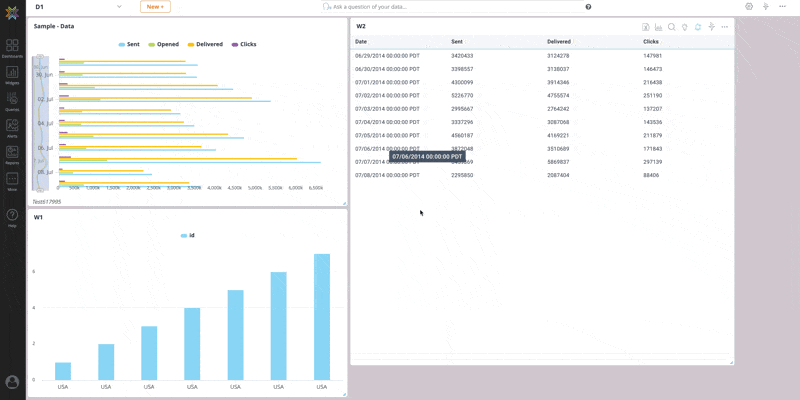Click the refresh icon on W2 widget
Viewport: 800px width, 400px height.
click(x=698, y=27)
